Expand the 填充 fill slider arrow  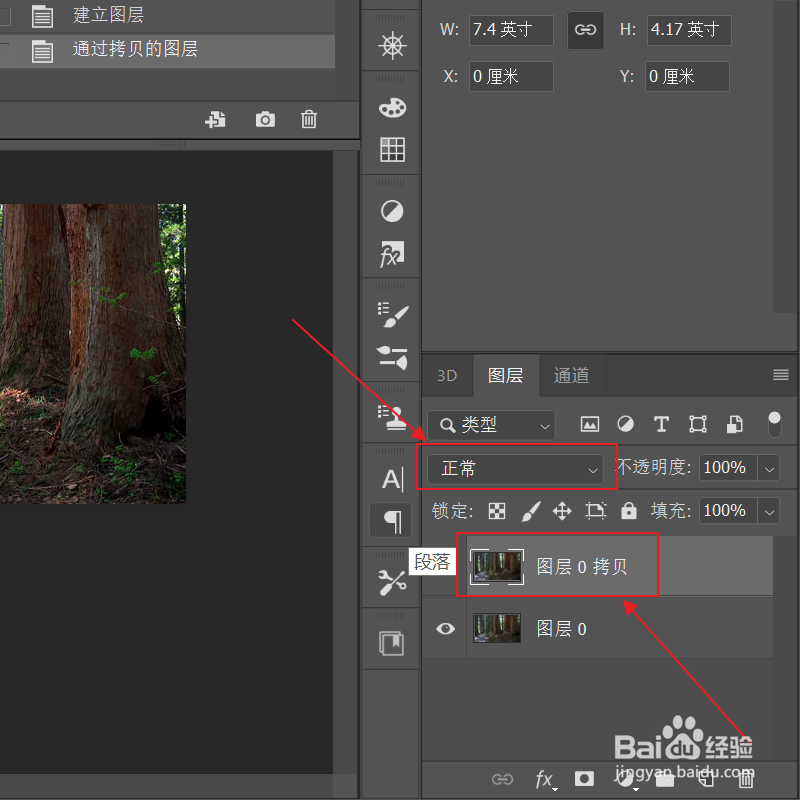pyautogui.click(x=769, y=511)
